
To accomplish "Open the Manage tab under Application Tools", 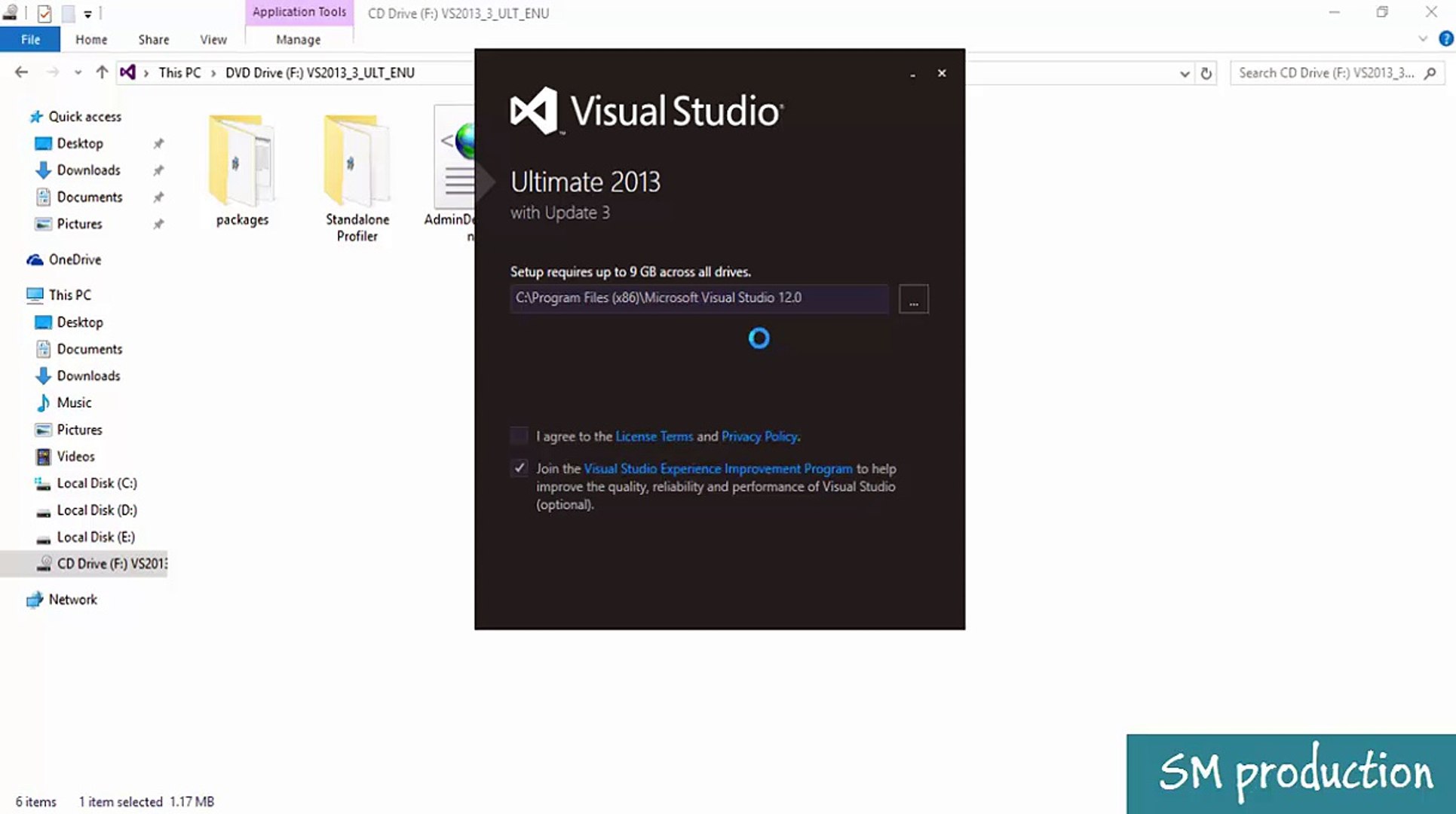I will 298,39.
